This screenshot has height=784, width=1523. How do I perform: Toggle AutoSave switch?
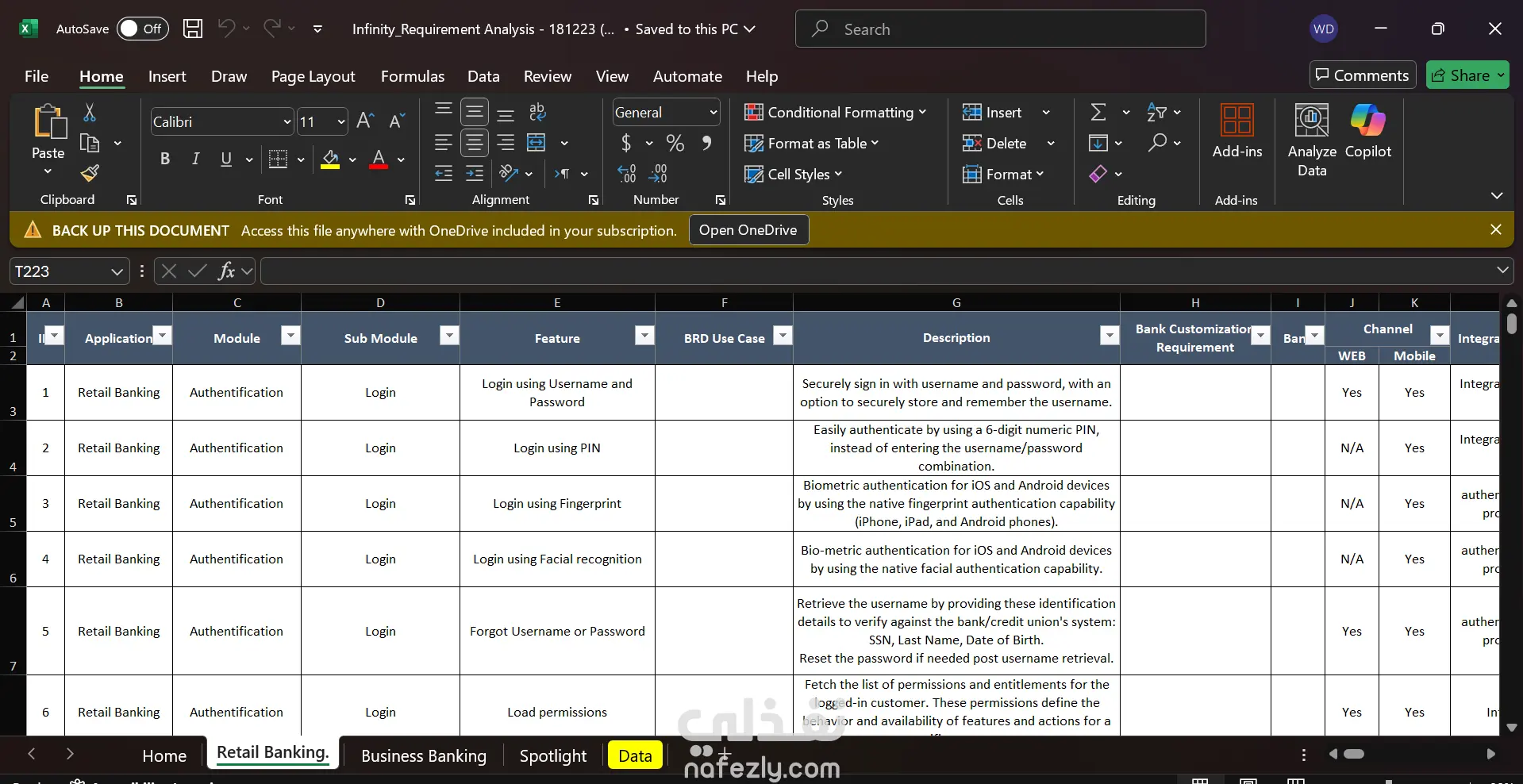143,29
